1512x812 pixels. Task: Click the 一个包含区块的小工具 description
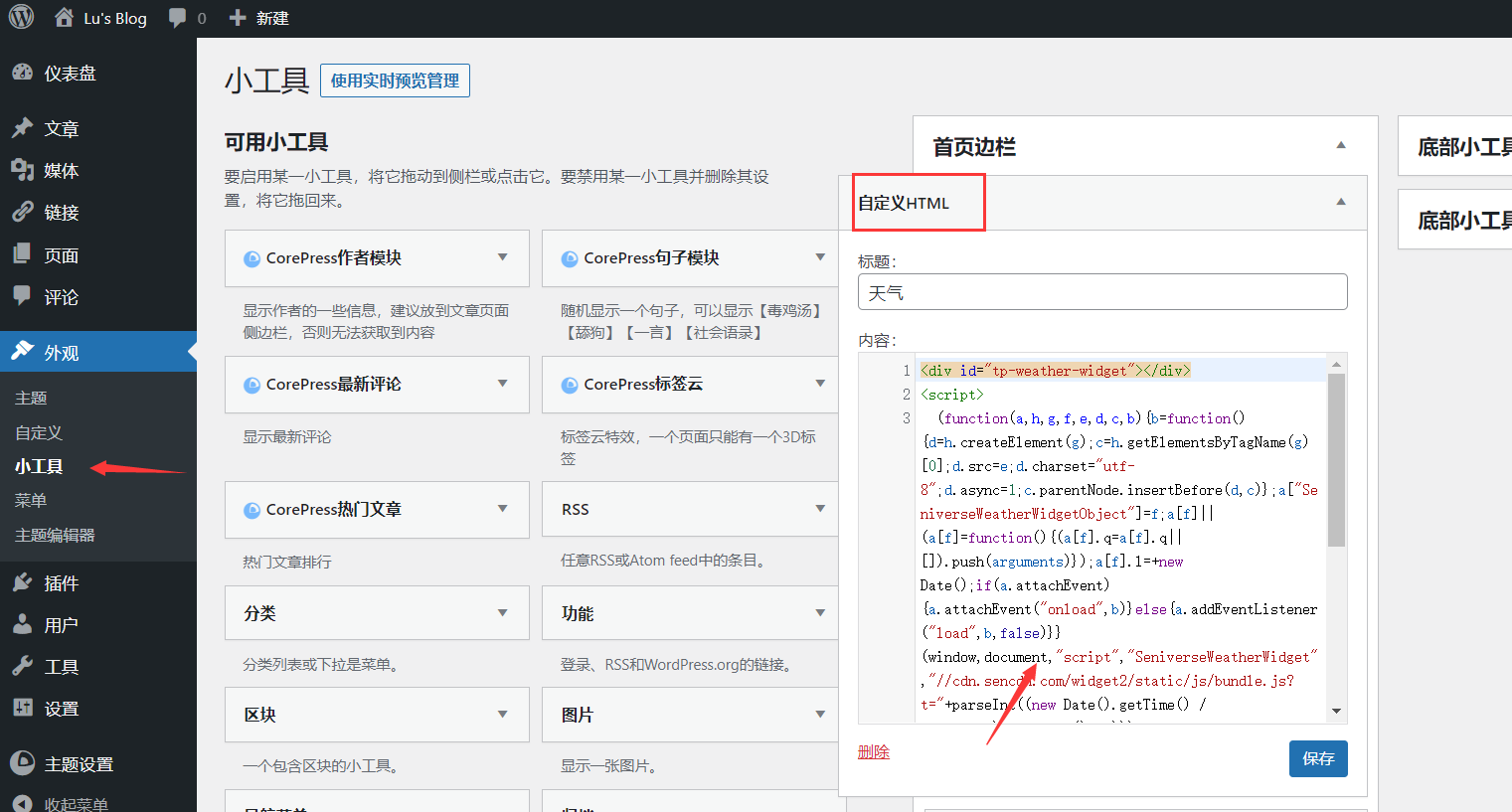coord(321,765)
